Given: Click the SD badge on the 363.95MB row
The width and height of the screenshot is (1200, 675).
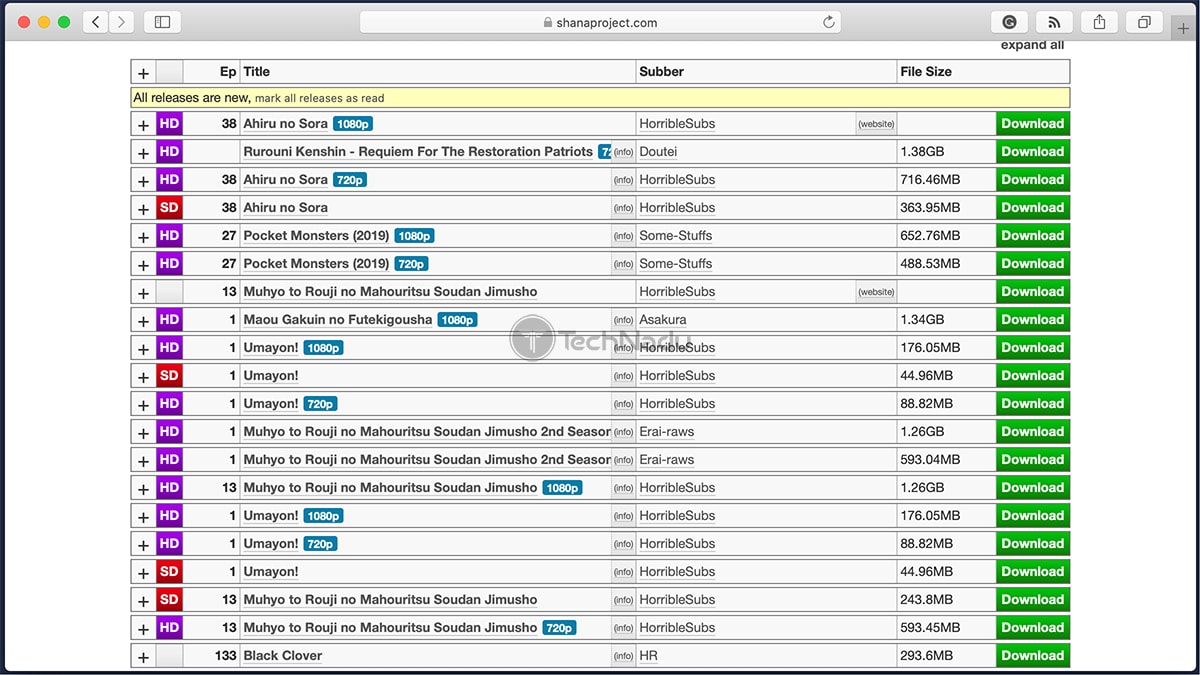Looking at the screenshot, I should click(169, 208).
